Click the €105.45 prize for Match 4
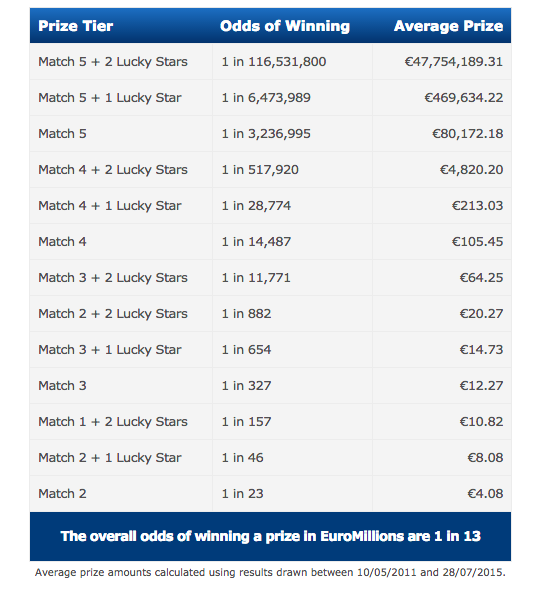536x589 pixels. click(x=477, y=242)
